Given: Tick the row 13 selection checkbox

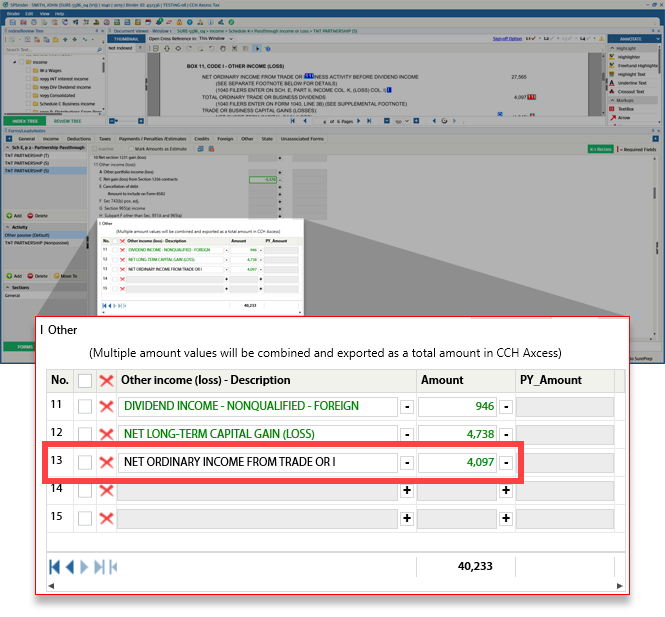Looking at the screenshot, I should click(85, 462).
